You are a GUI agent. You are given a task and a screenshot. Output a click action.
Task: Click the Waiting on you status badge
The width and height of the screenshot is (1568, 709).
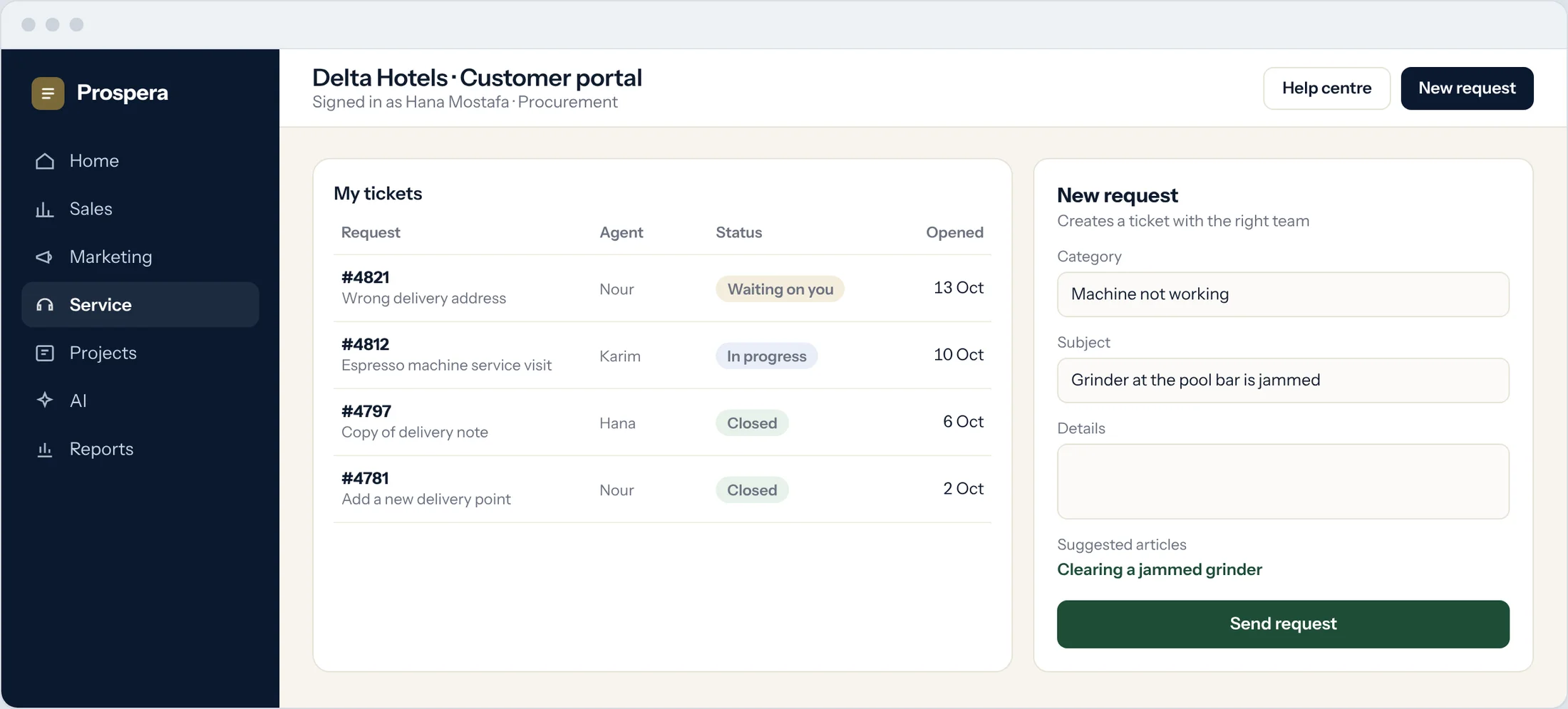click(780, 289)
